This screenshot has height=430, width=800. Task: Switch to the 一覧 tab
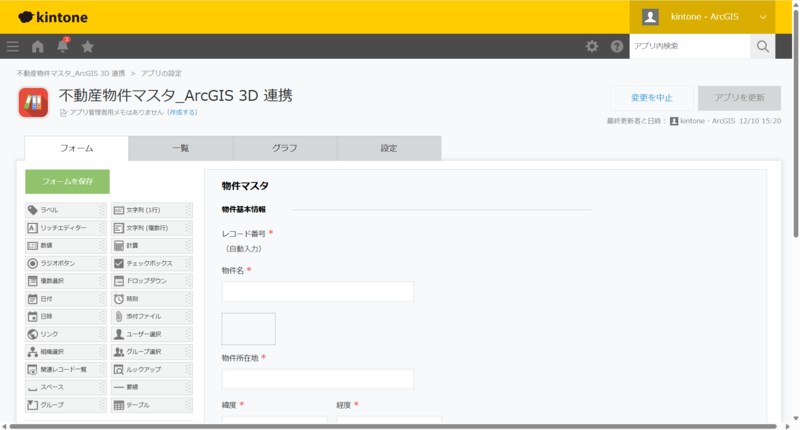tap(181, 148)
